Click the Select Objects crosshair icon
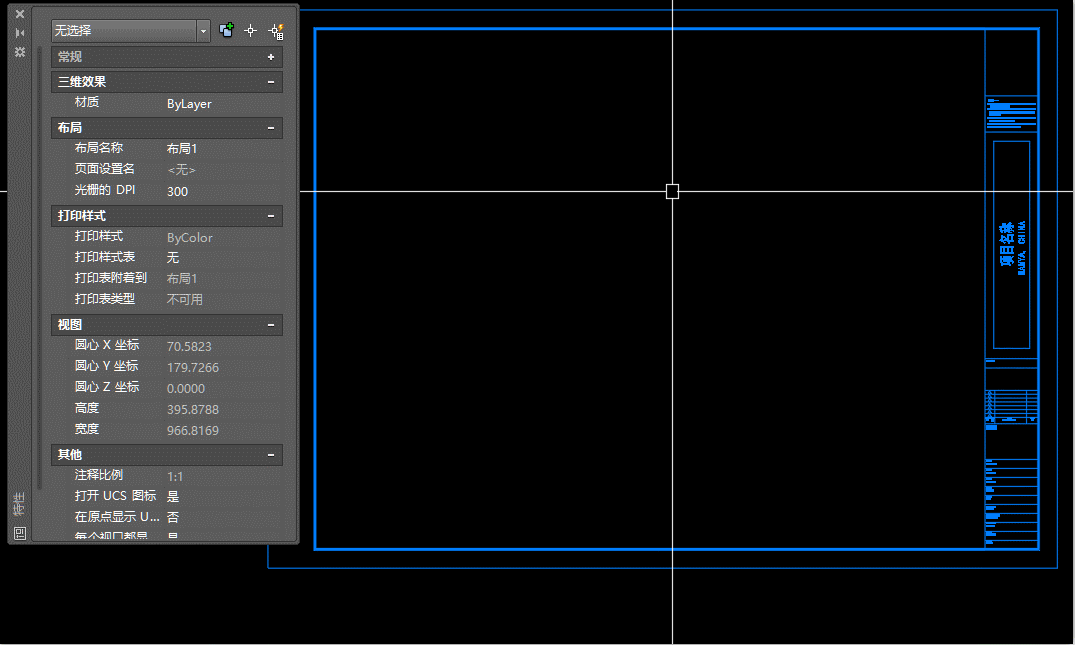This screenshot has height=645, width=1075. tap(251, 31)
